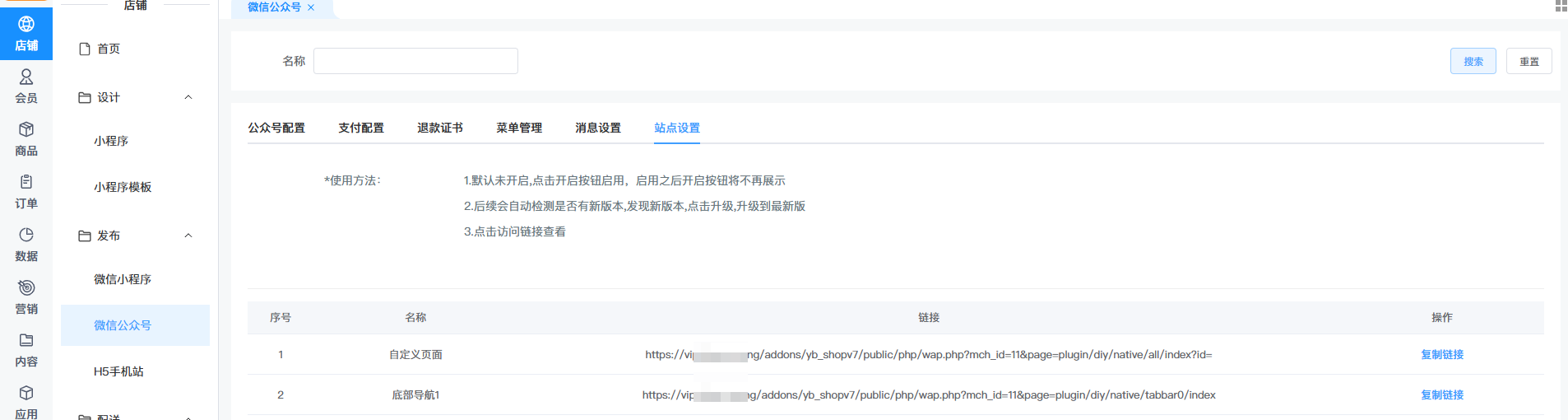Switch to the 支付配置 tab
Viewport: 1568px width, 420px height.
pyautogui.click(x=361, y=128)
